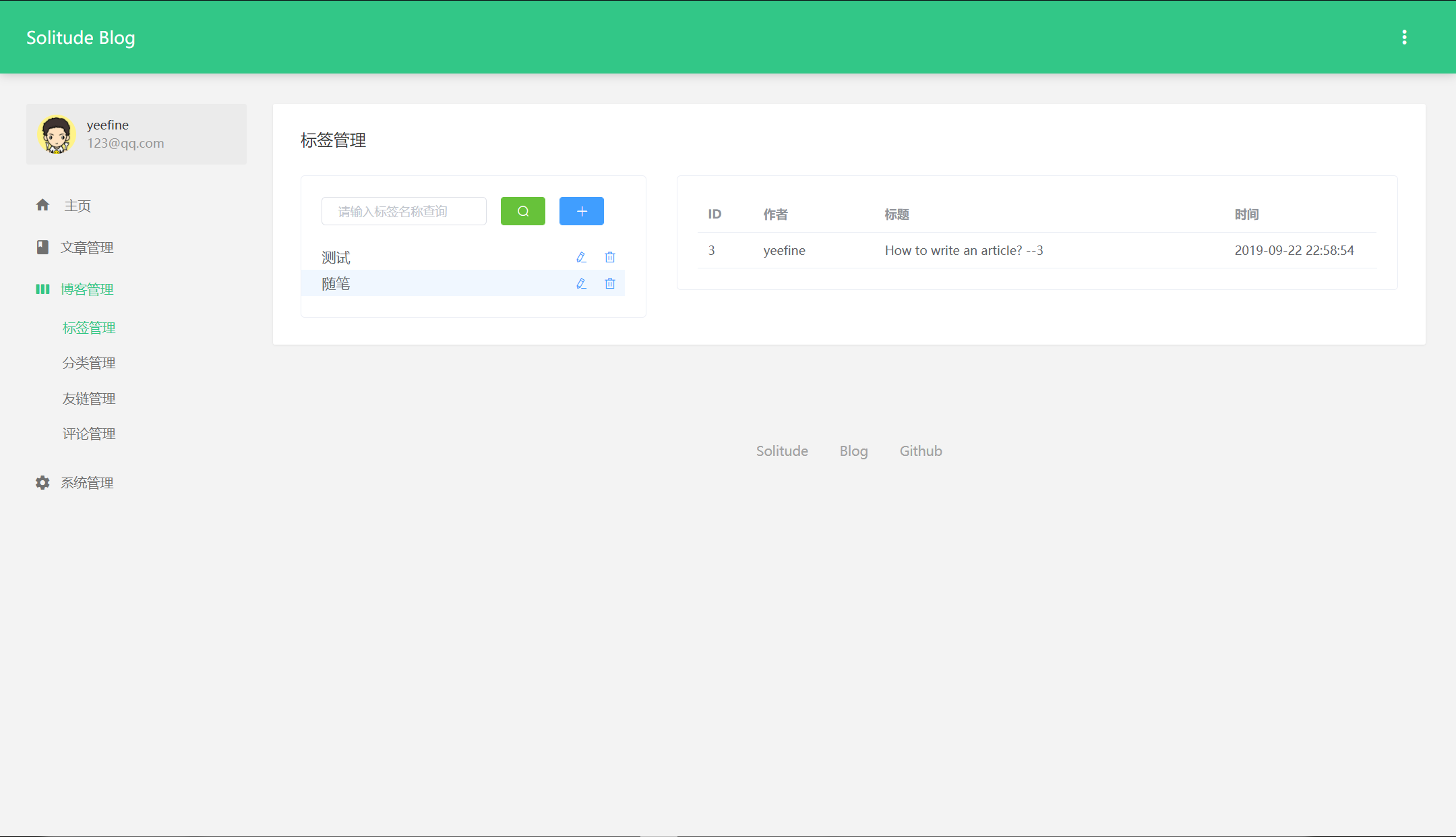Open 友链管理 in the sidebar
The height and width of the screenshot is (837, 1456).
point(88,399)
